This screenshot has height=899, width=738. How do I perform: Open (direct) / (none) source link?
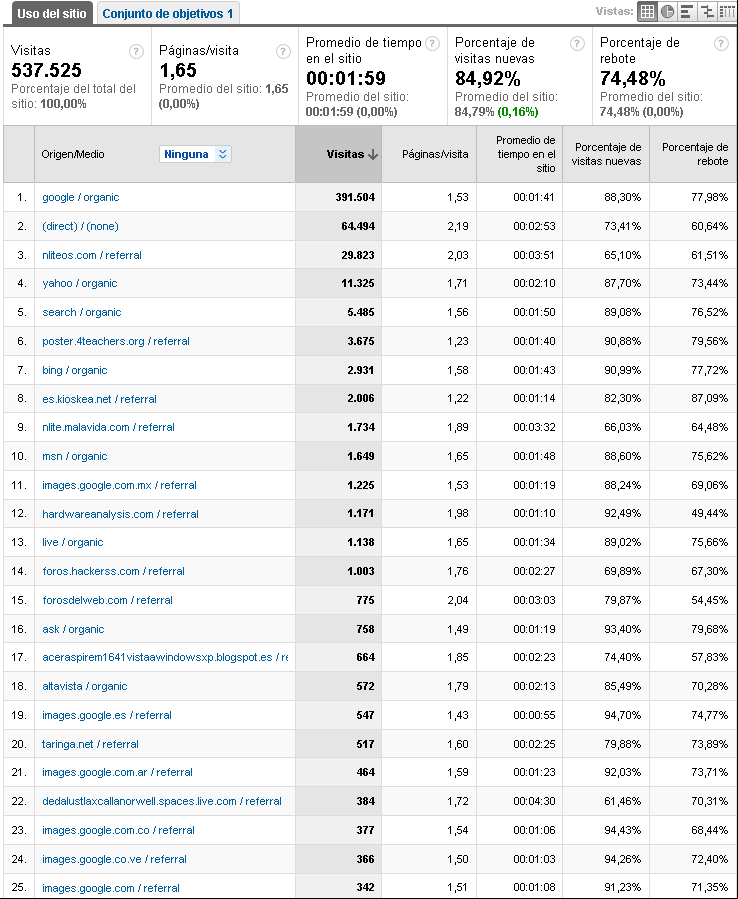[80, 226]
